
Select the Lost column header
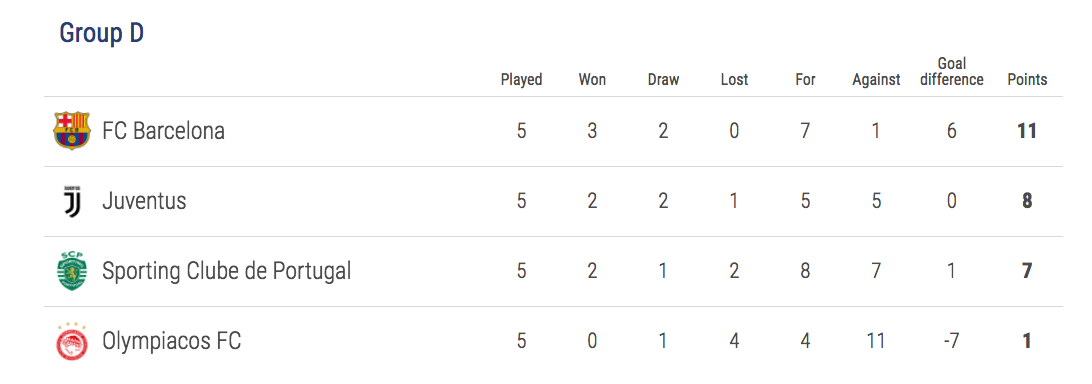[734, 79]
